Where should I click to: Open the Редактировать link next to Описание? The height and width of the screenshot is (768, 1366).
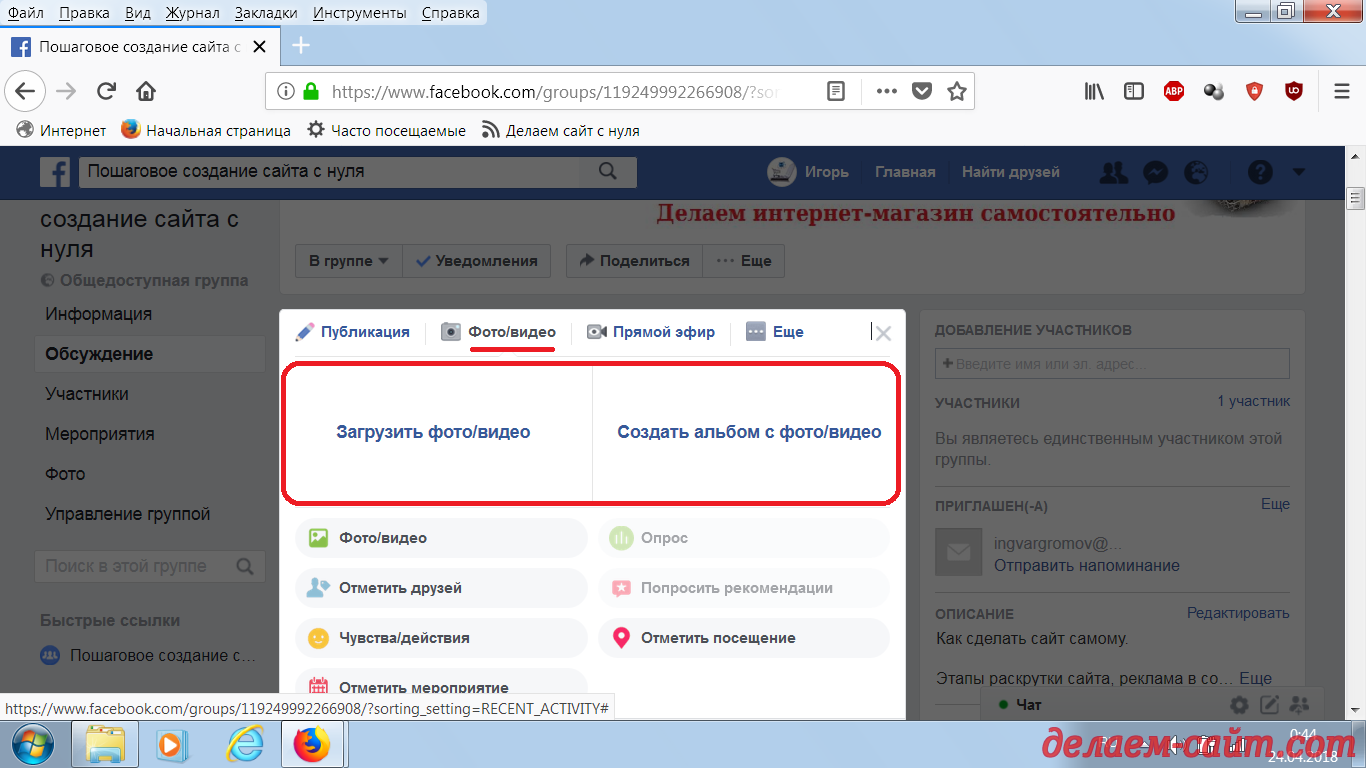point(1239,613)
